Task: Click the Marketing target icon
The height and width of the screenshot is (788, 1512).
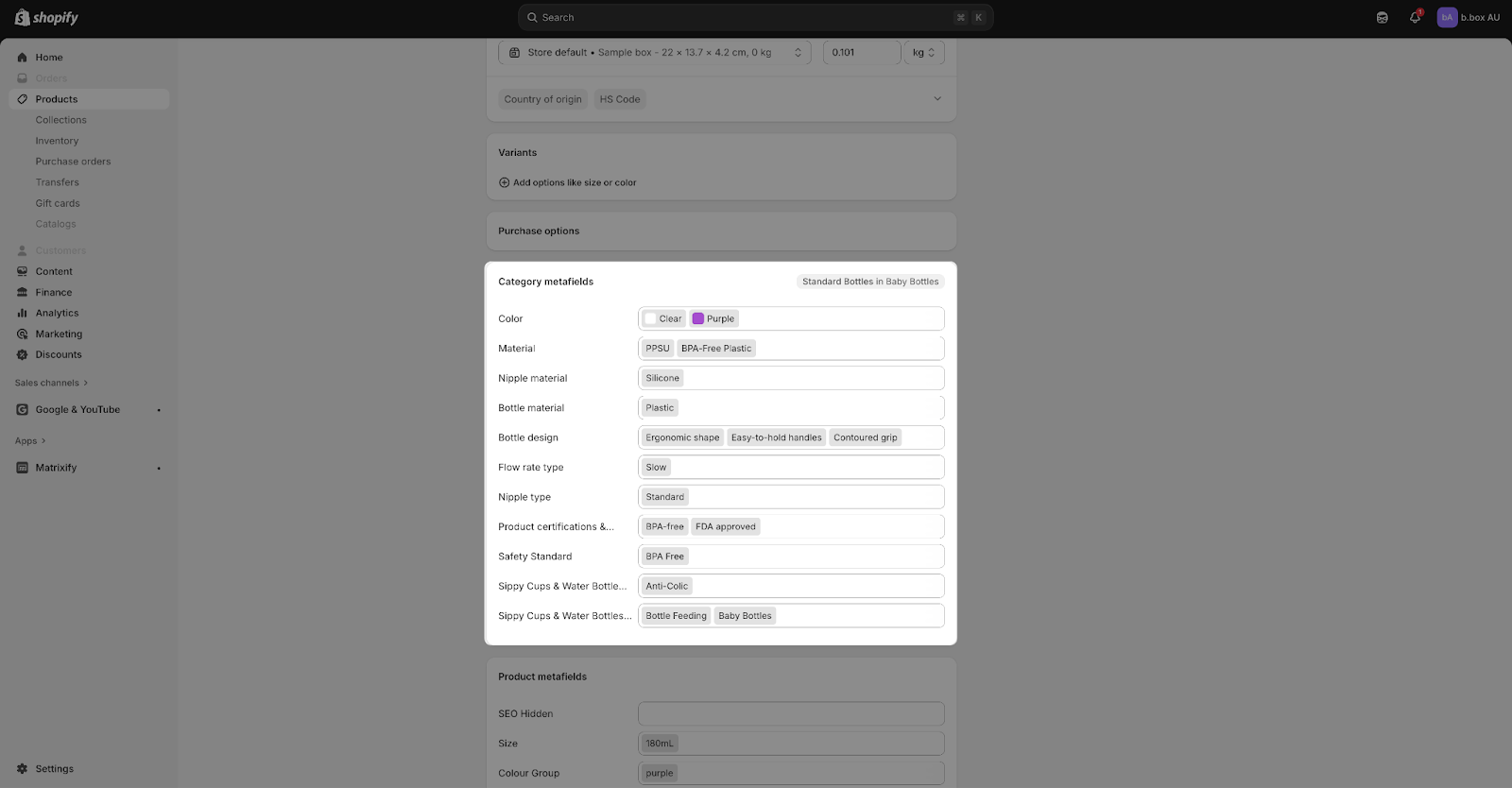Action: 23,334
